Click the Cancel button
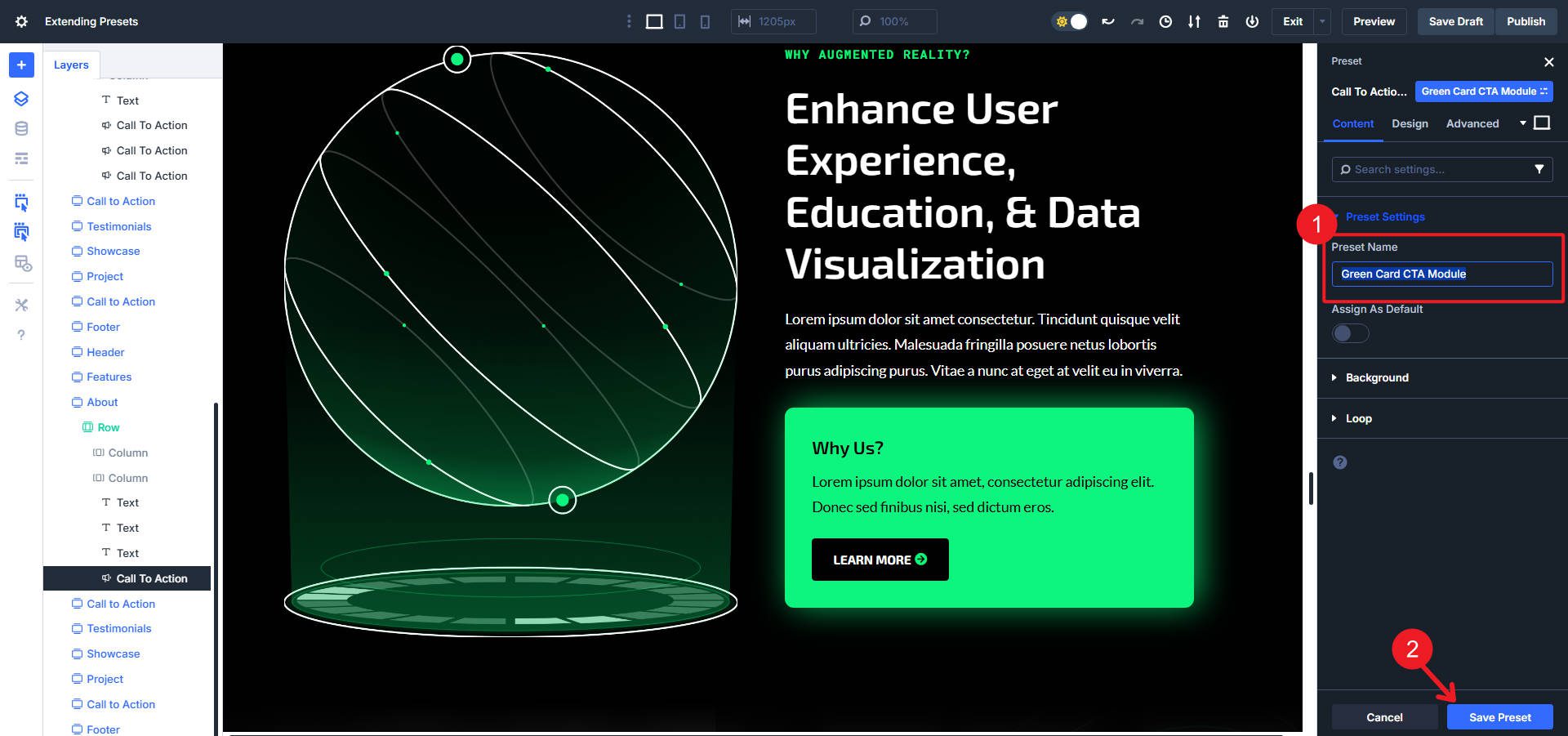Viewport: 1568px width, 736px height. point(1384,717)
